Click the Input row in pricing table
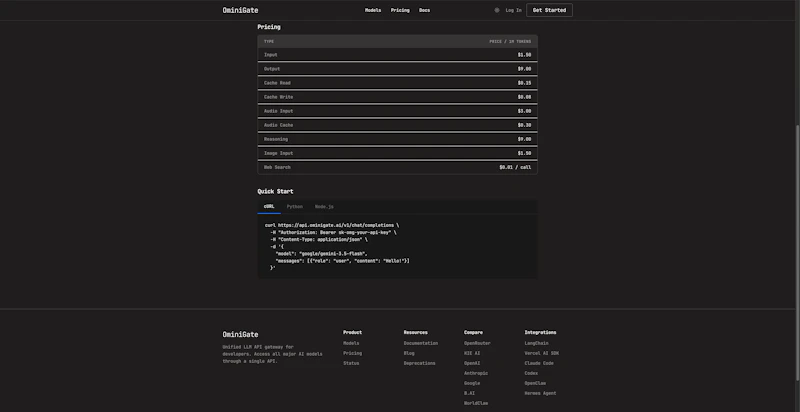The width and height of the screenshot is (800, 412). pos(397,55)
